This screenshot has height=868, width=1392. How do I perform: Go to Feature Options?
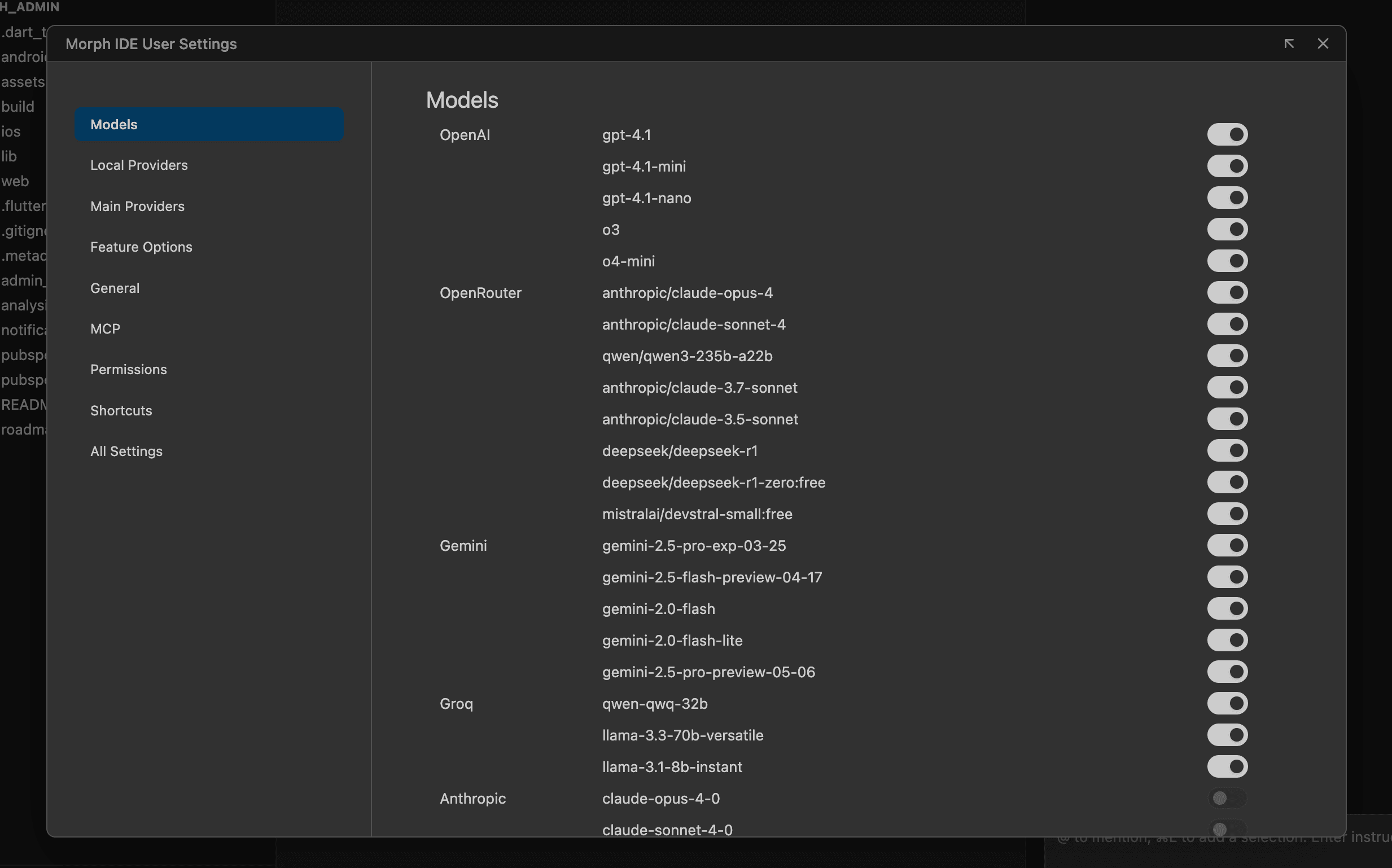pos(209,247)
